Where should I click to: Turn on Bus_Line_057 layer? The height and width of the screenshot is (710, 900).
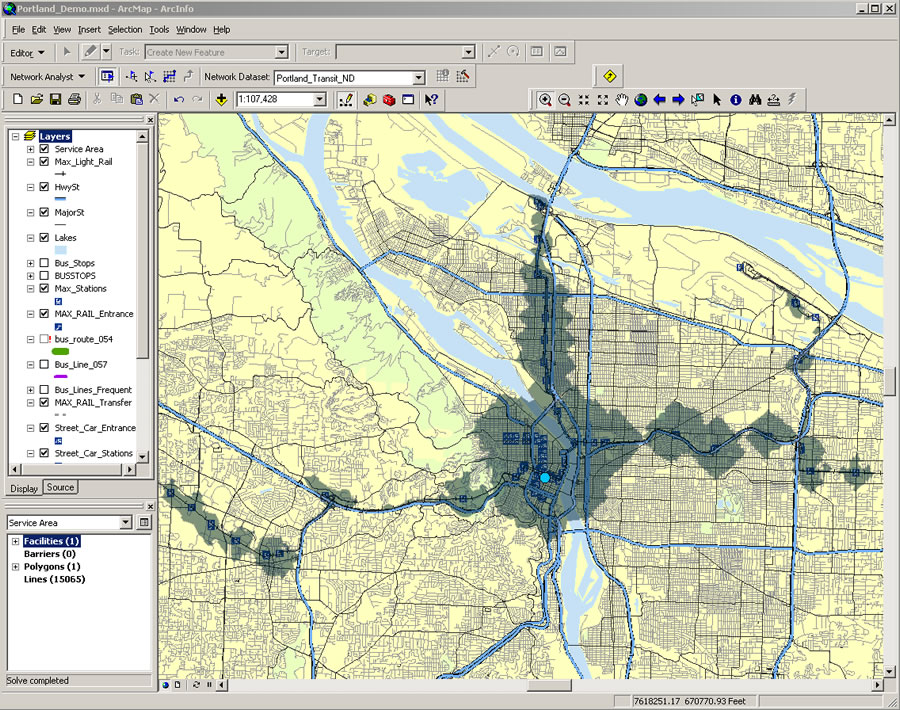(x=44, y=364)
